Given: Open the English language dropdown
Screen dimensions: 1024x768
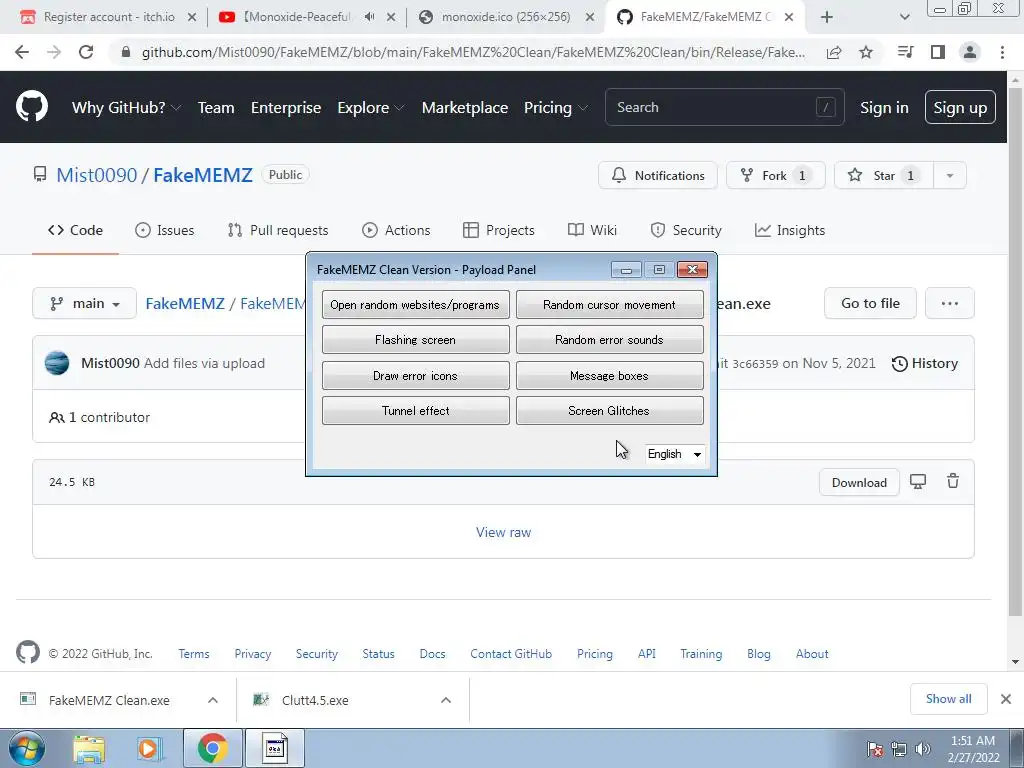Looking at the screenshot, I should click(x=674, y=454).
